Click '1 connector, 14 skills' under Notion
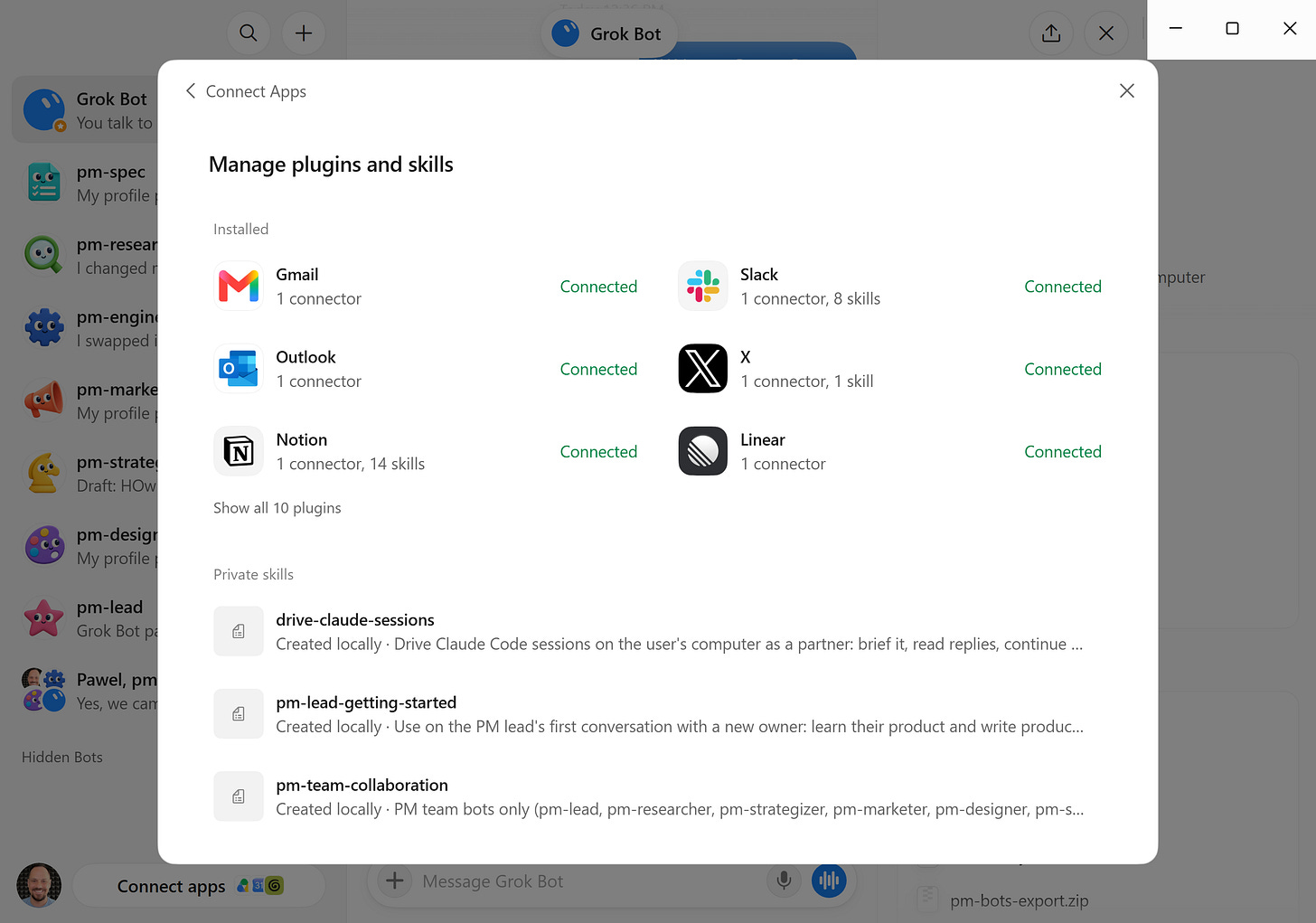The width and height of the screenshot is (1316, 923). tap(350, 464)
